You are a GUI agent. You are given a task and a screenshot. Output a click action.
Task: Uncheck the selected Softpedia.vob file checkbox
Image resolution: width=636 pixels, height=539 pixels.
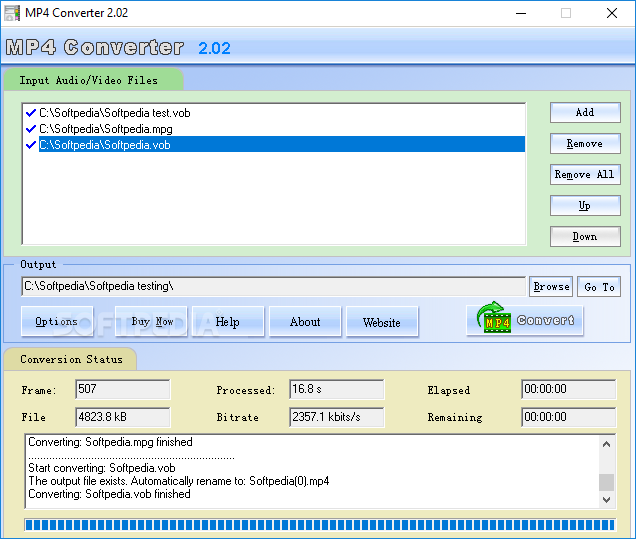tap(31, 145)
